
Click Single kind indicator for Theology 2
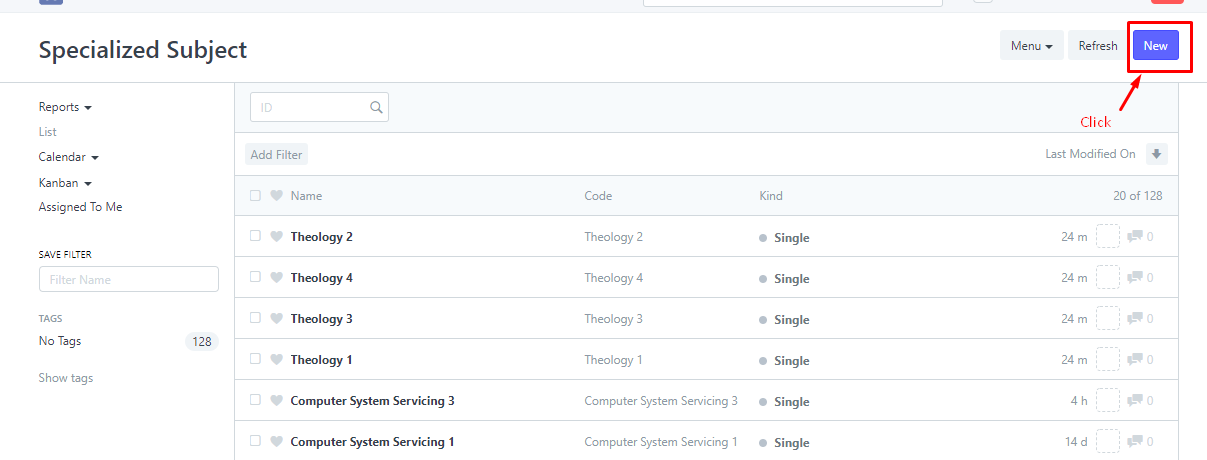pyautogui.click(x=784, y=238)
